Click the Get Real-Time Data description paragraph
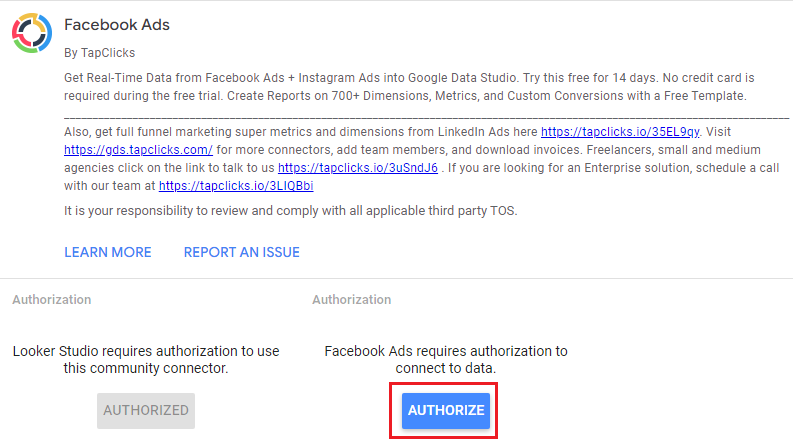This screenshot has height=448, width=793. coord(409,87)
